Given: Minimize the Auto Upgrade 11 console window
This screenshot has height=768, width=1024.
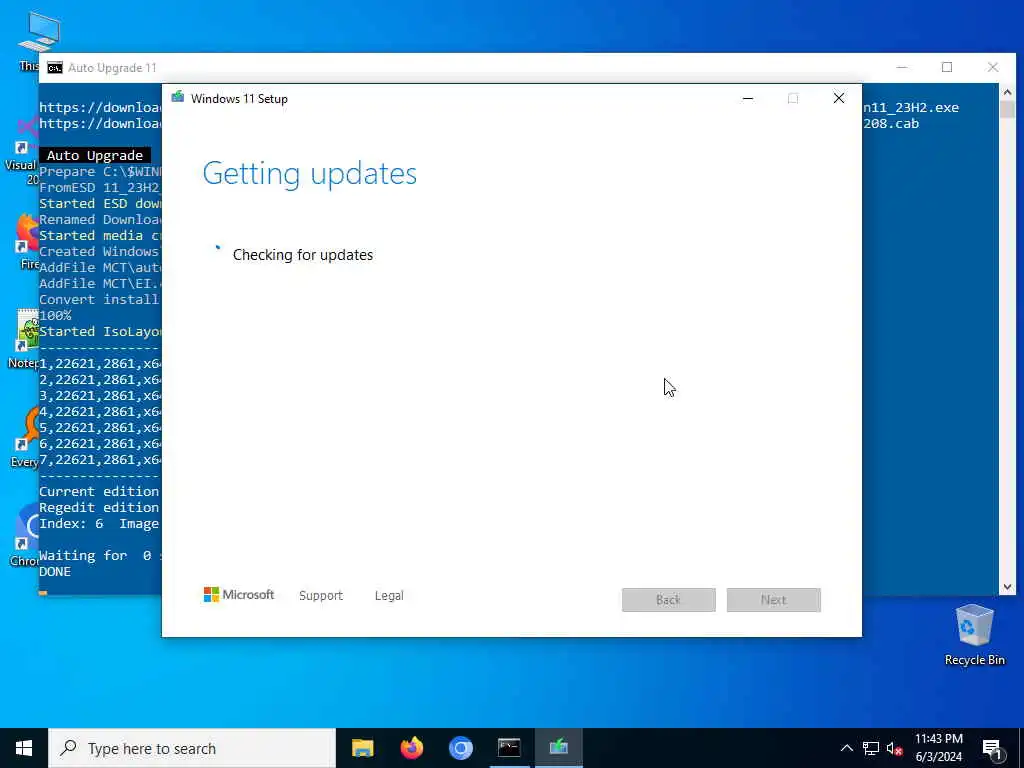Looking at the screenshot, I should [x=902, y=67].
